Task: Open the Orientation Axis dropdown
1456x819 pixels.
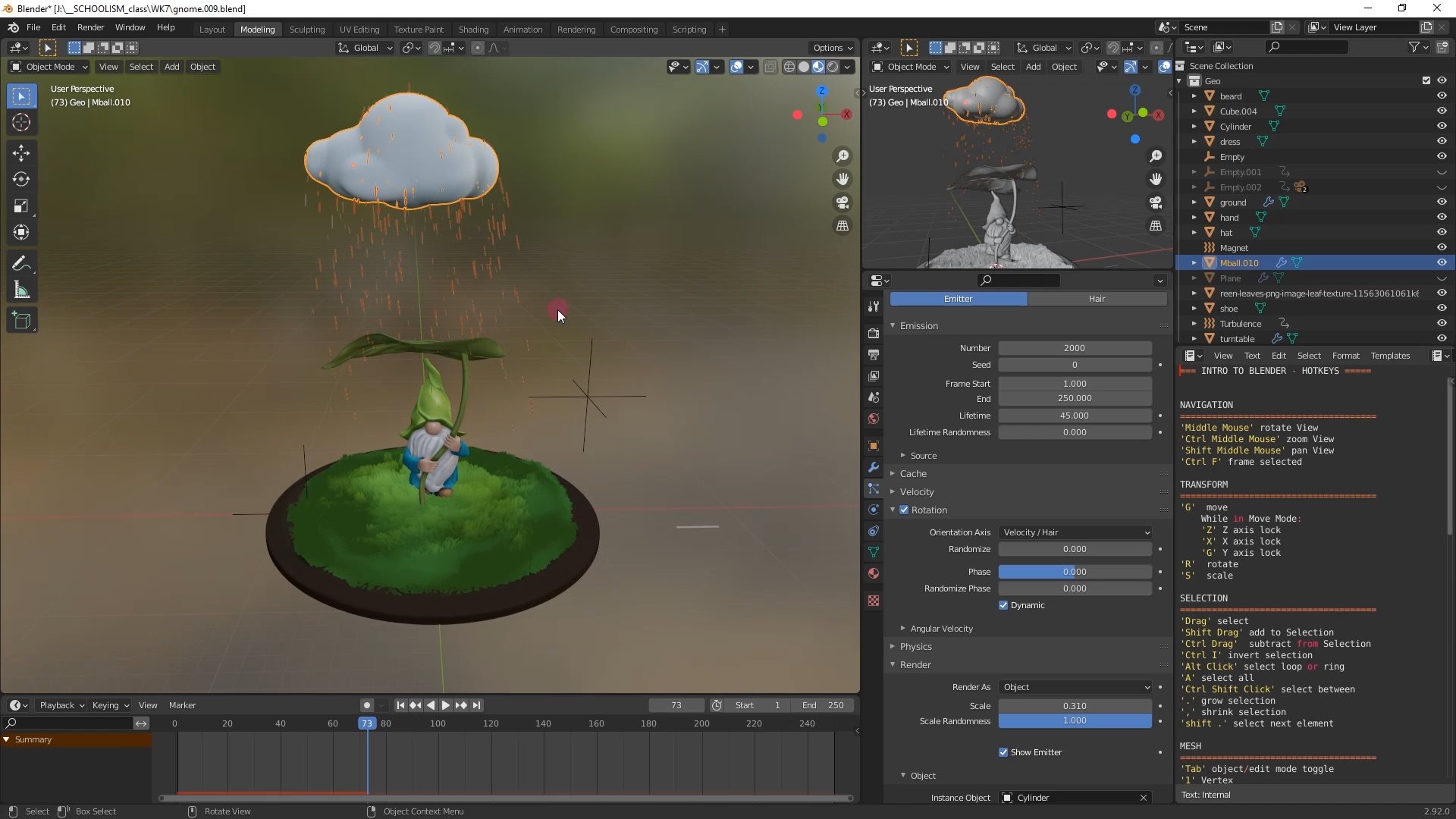Action: coord(1075,532)
